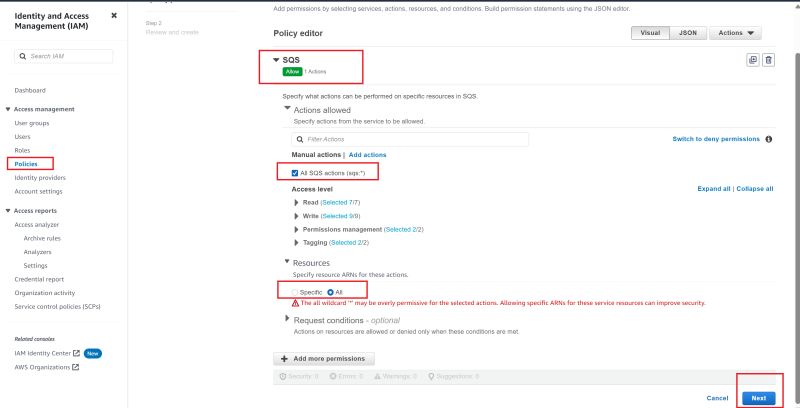This screenshot has height=408, width=800.
Task: Click Next to continue
Action: (759, 398)
